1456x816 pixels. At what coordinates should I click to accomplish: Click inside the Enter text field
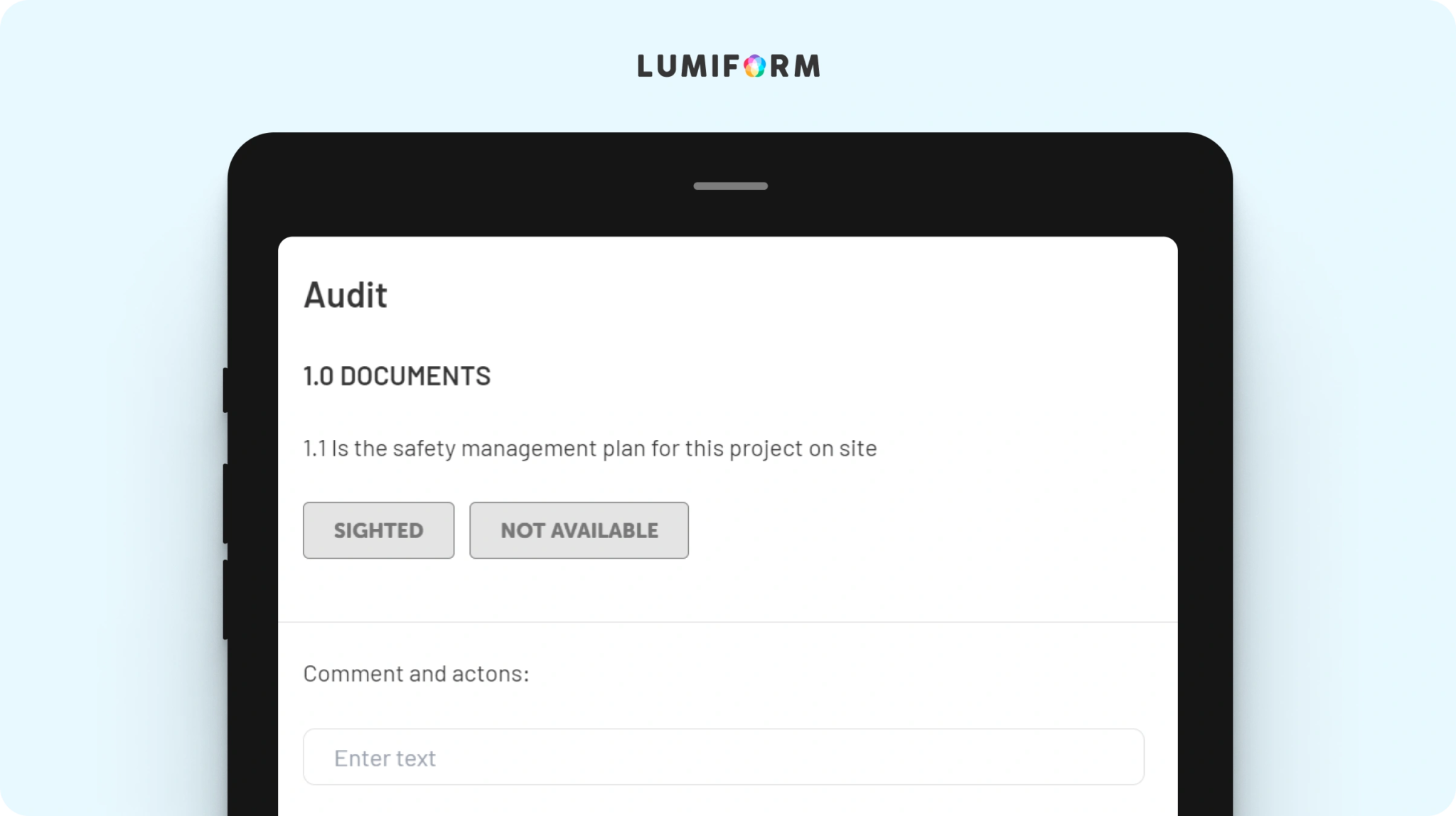(723, 757)
